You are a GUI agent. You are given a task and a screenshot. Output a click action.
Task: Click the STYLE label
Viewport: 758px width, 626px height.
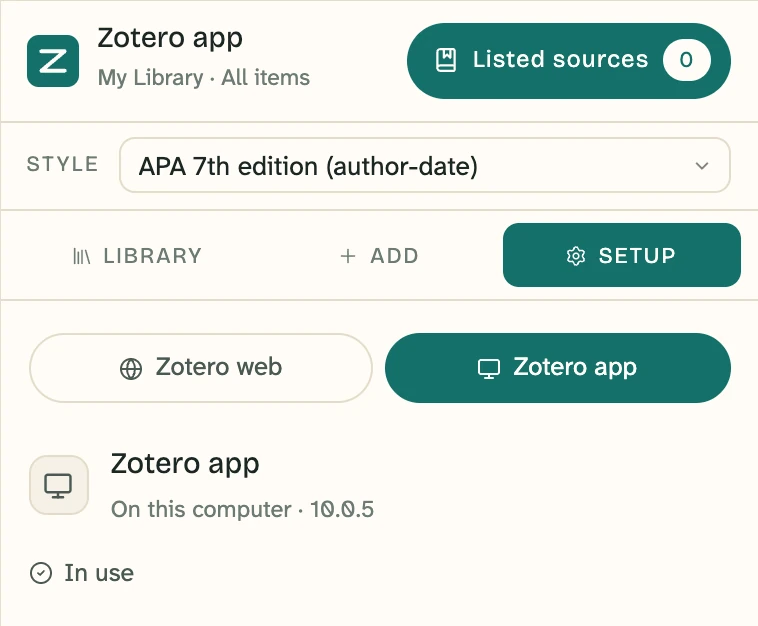[63, 164]
